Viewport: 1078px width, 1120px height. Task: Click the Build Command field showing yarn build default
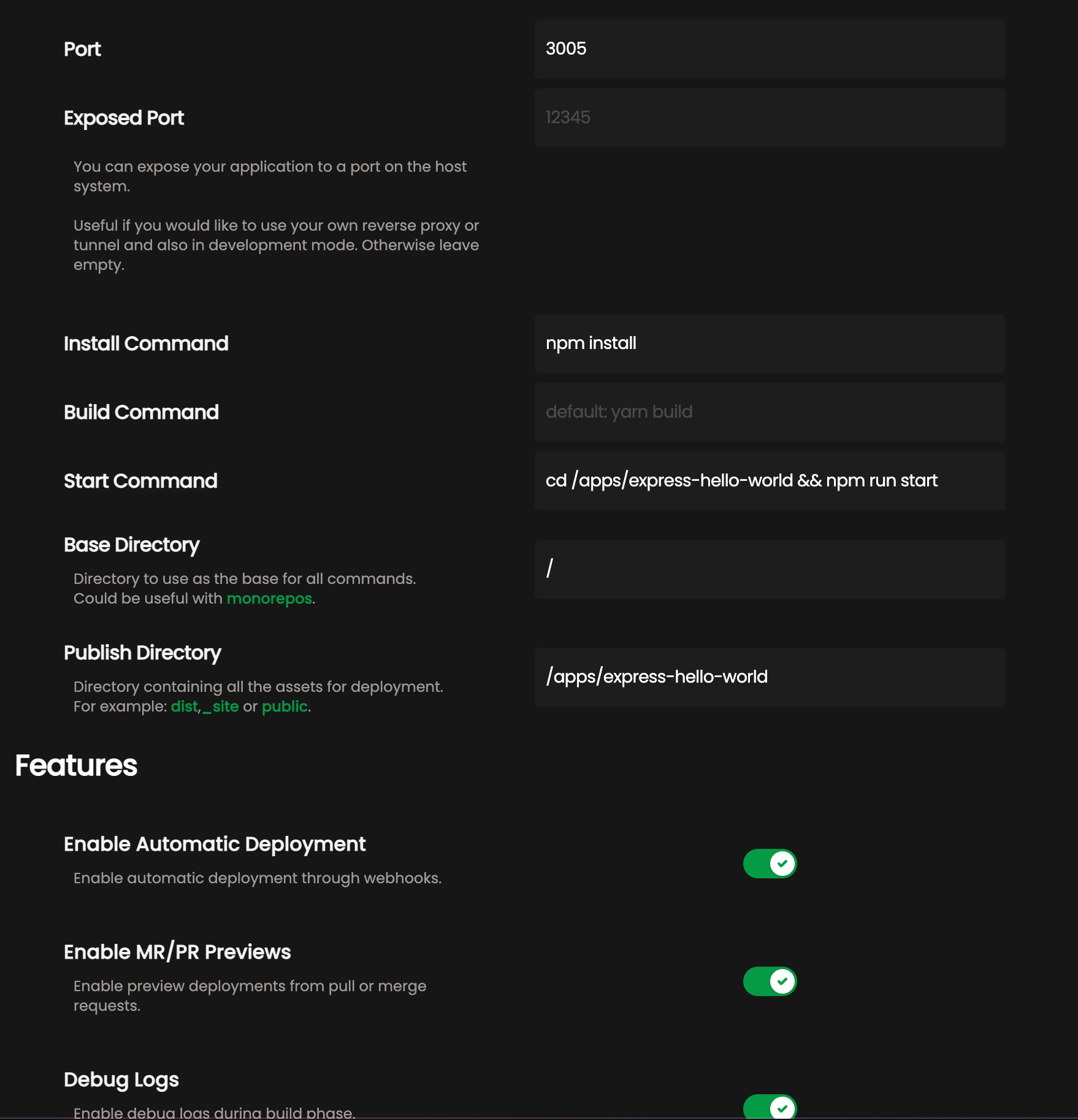pos(770,412)
